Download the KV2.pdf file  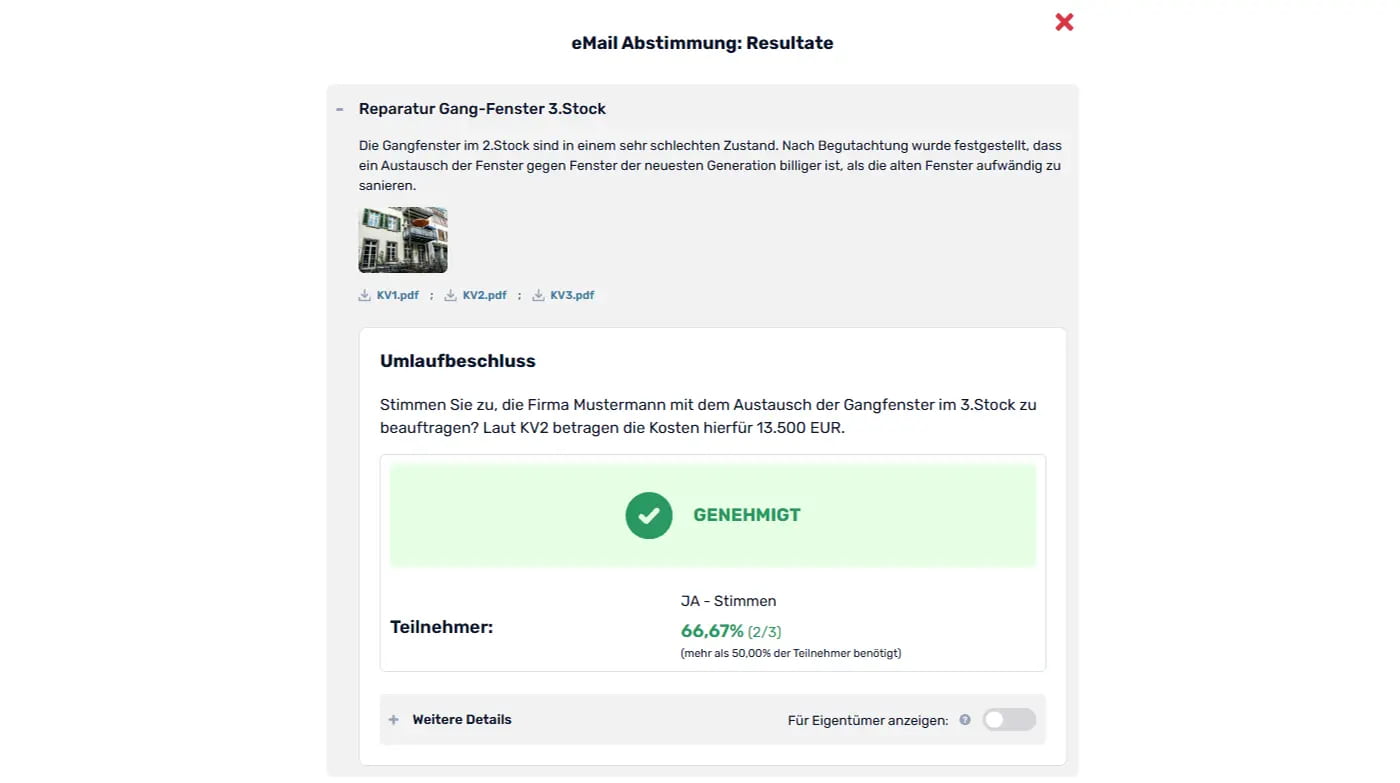(x=484, y=295)
